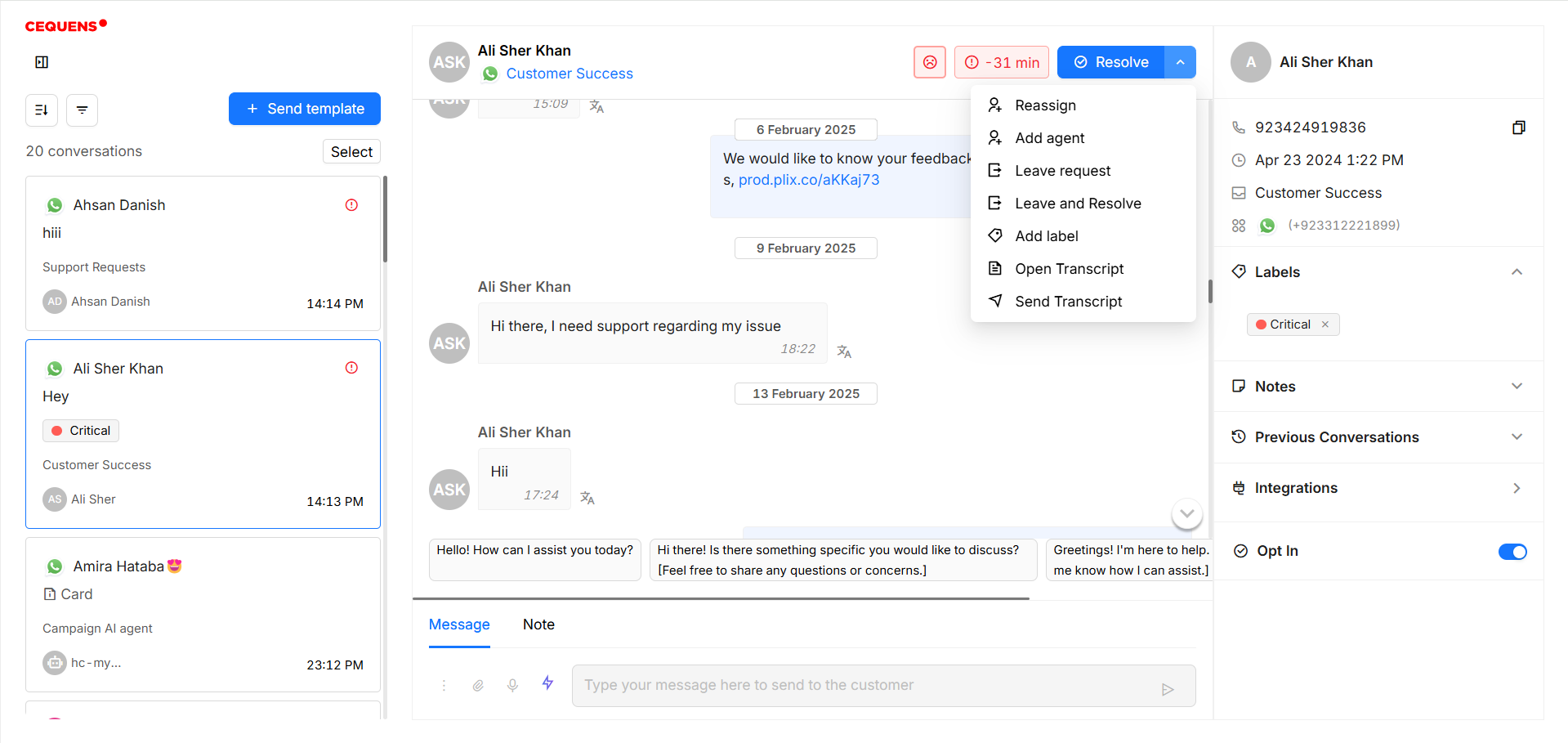Use 'Greetings! I'm here to help' suggestion
The image size is (1568, 743).
1129,560
